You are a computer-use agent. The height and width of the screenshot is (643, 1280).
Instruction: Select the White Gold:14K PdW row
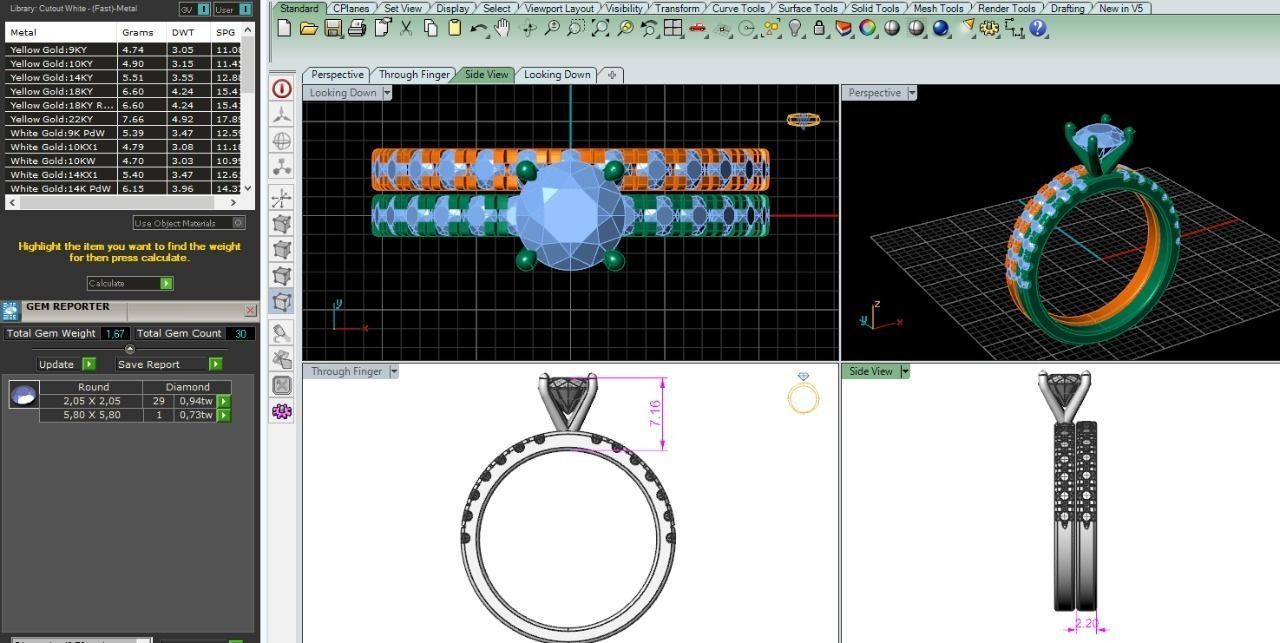coord(123,188)
